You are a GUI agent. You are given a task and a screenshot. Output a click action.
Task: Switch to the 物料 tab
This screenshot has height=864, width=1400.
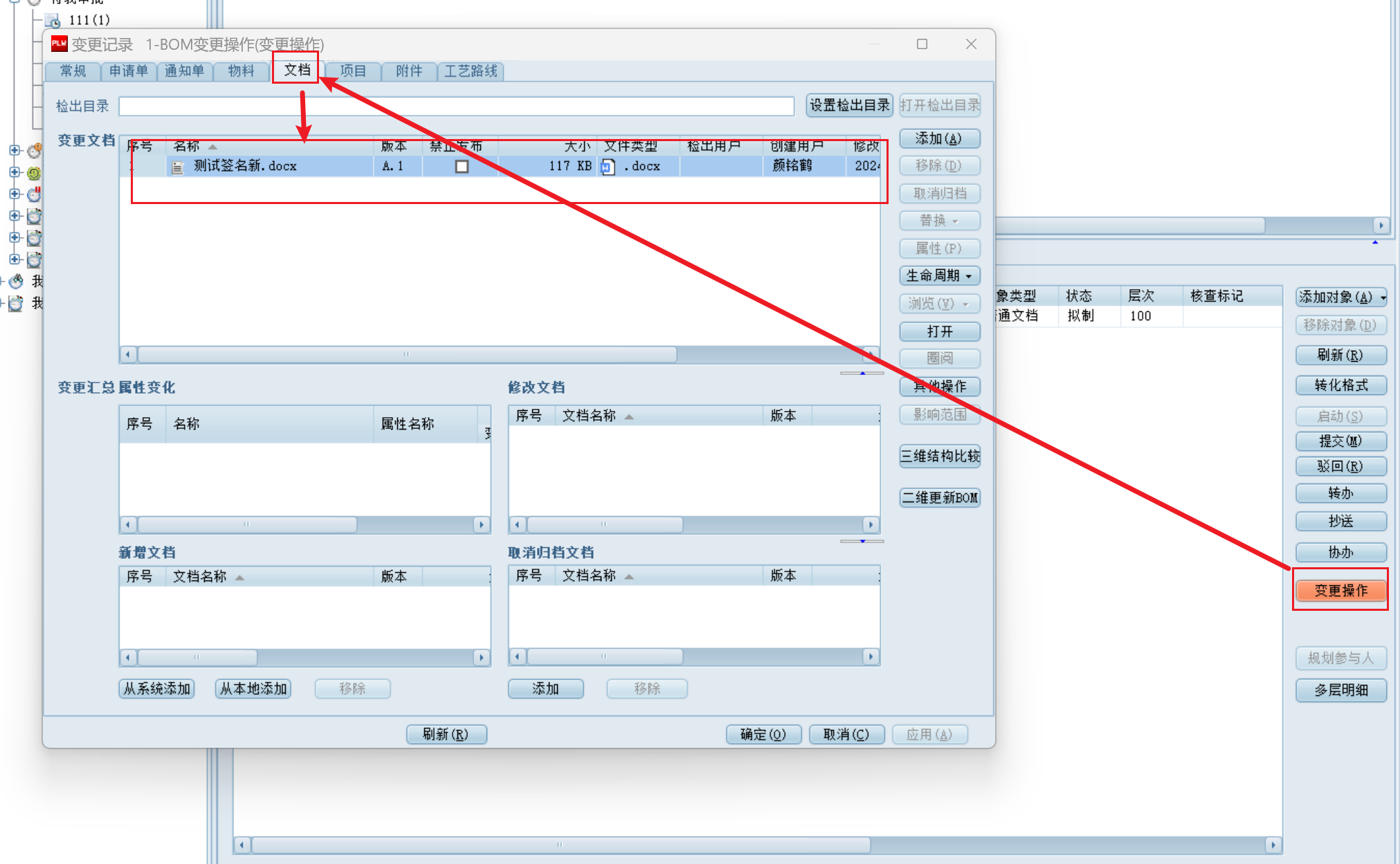(241, 71)
